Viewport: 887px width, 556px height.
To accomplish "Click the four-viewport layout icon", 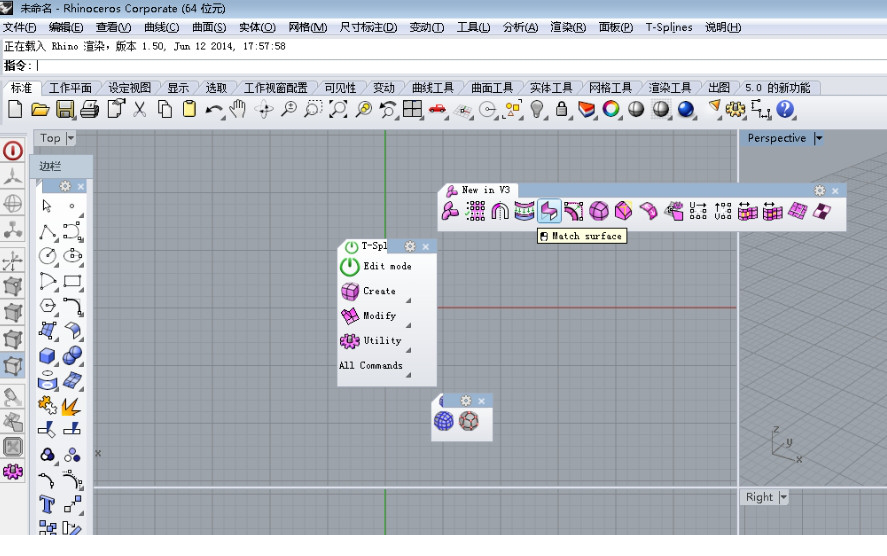I will pyautogui.click(x=412, y=109).
